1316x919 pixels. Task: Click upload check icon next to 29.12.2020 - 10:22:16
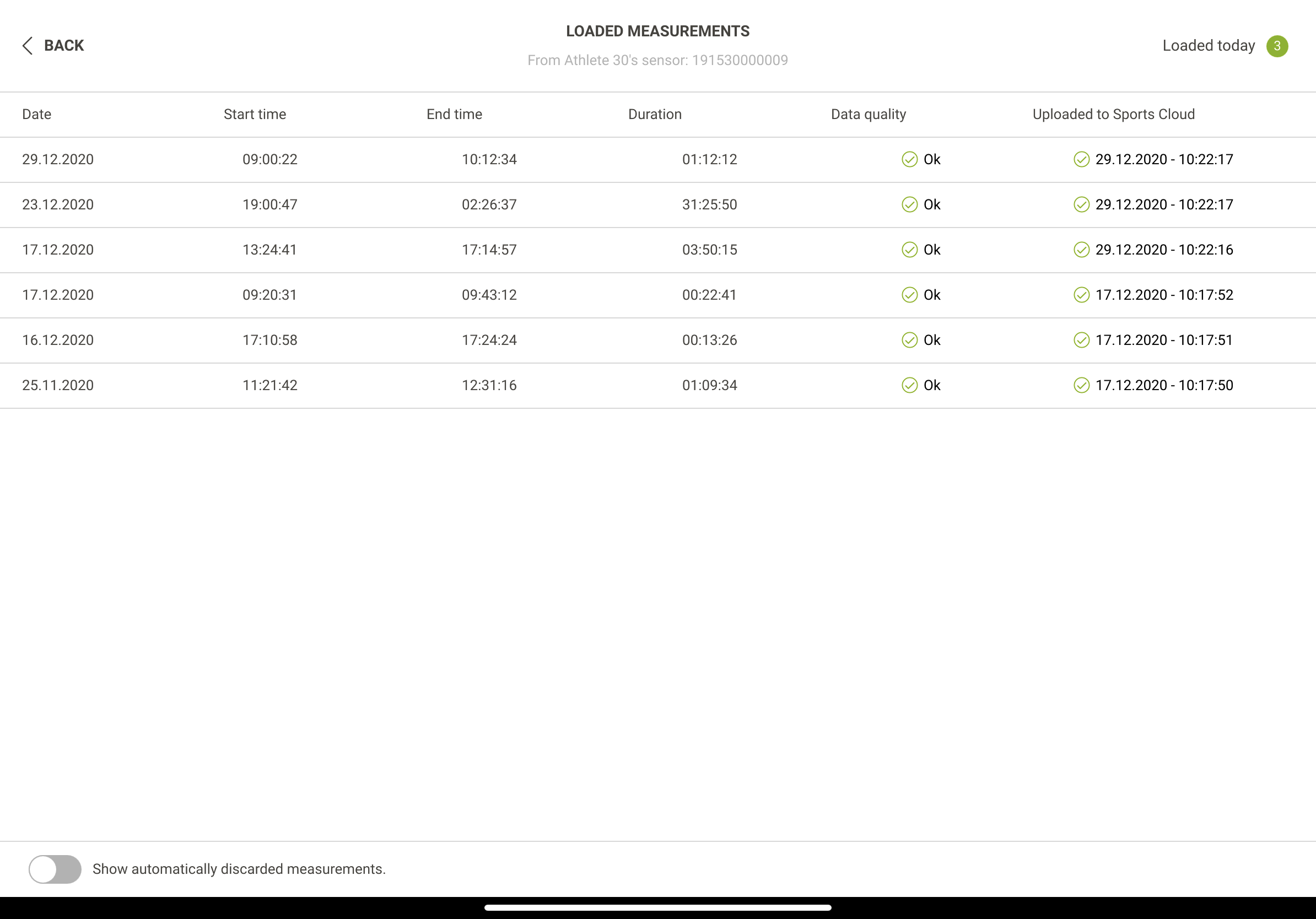tap(1082, 250)
